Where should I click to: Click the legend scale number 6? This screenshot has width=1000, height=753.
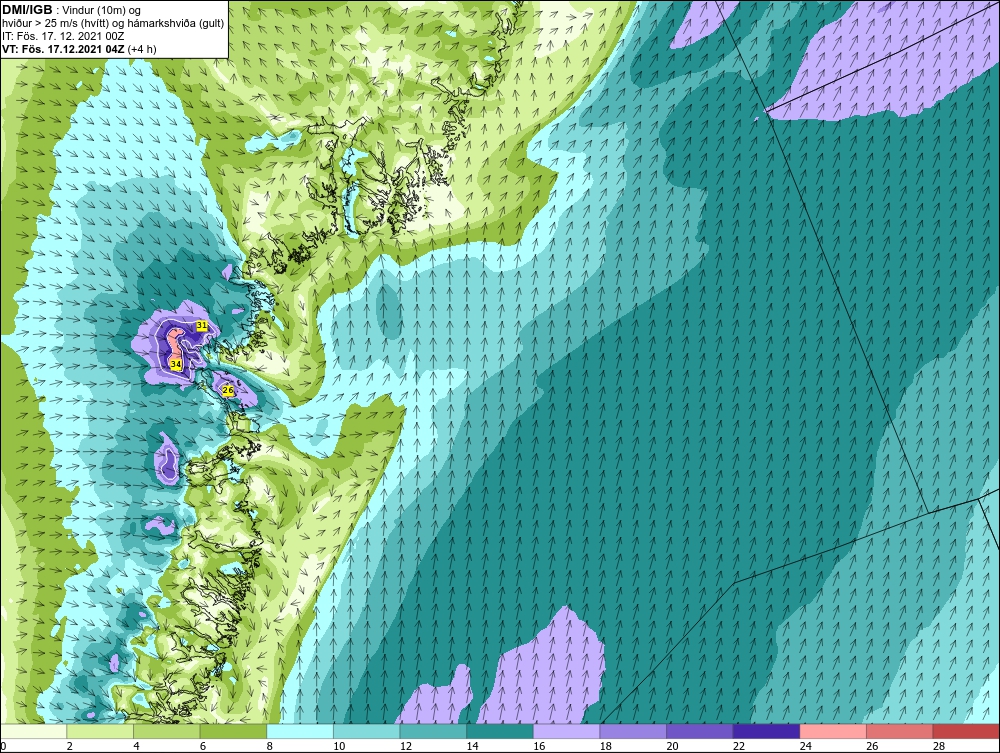pyautogui.click(x=203, y=746)
